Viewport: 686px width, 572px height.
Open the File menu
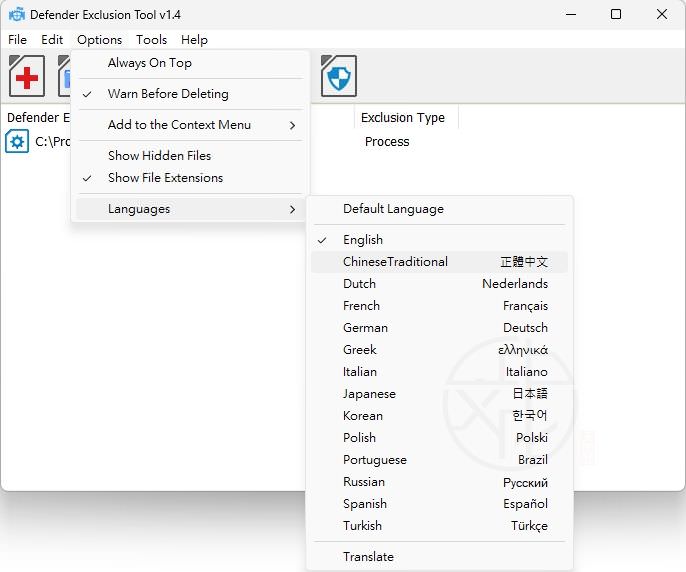point(18,40)
